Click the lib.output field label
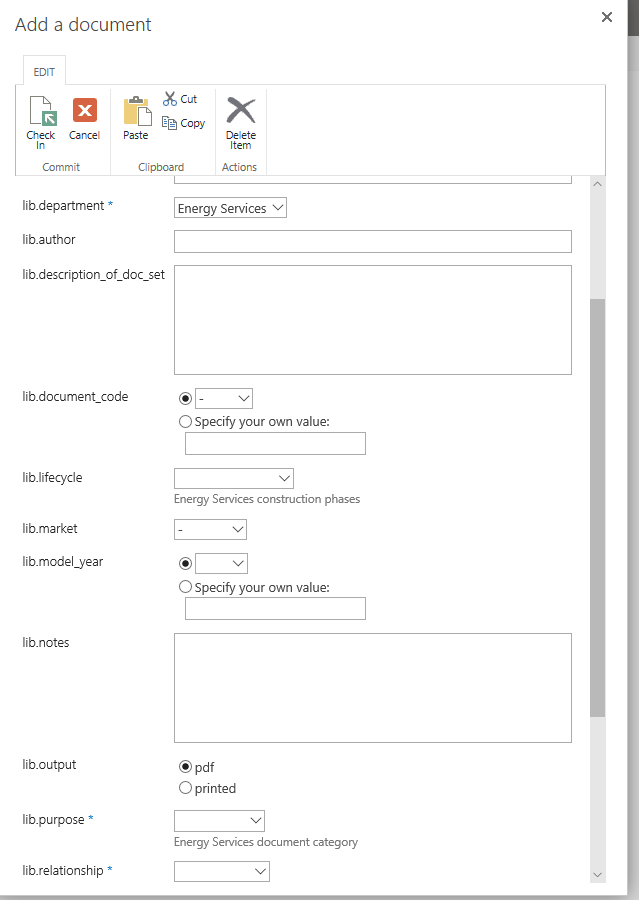639x900 pixels. pos(49,765)
